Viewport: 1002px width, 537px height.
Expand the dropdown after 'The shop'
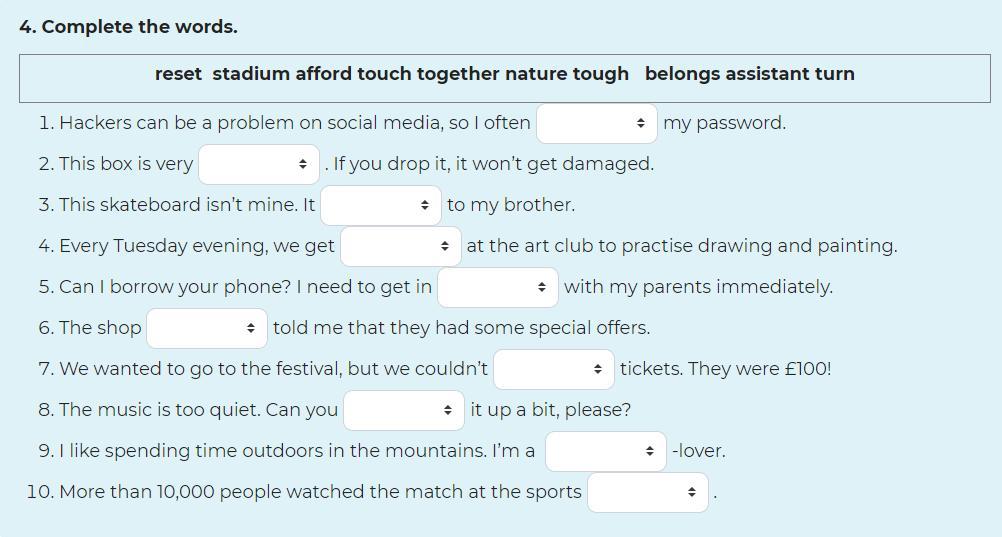[207, 328]
